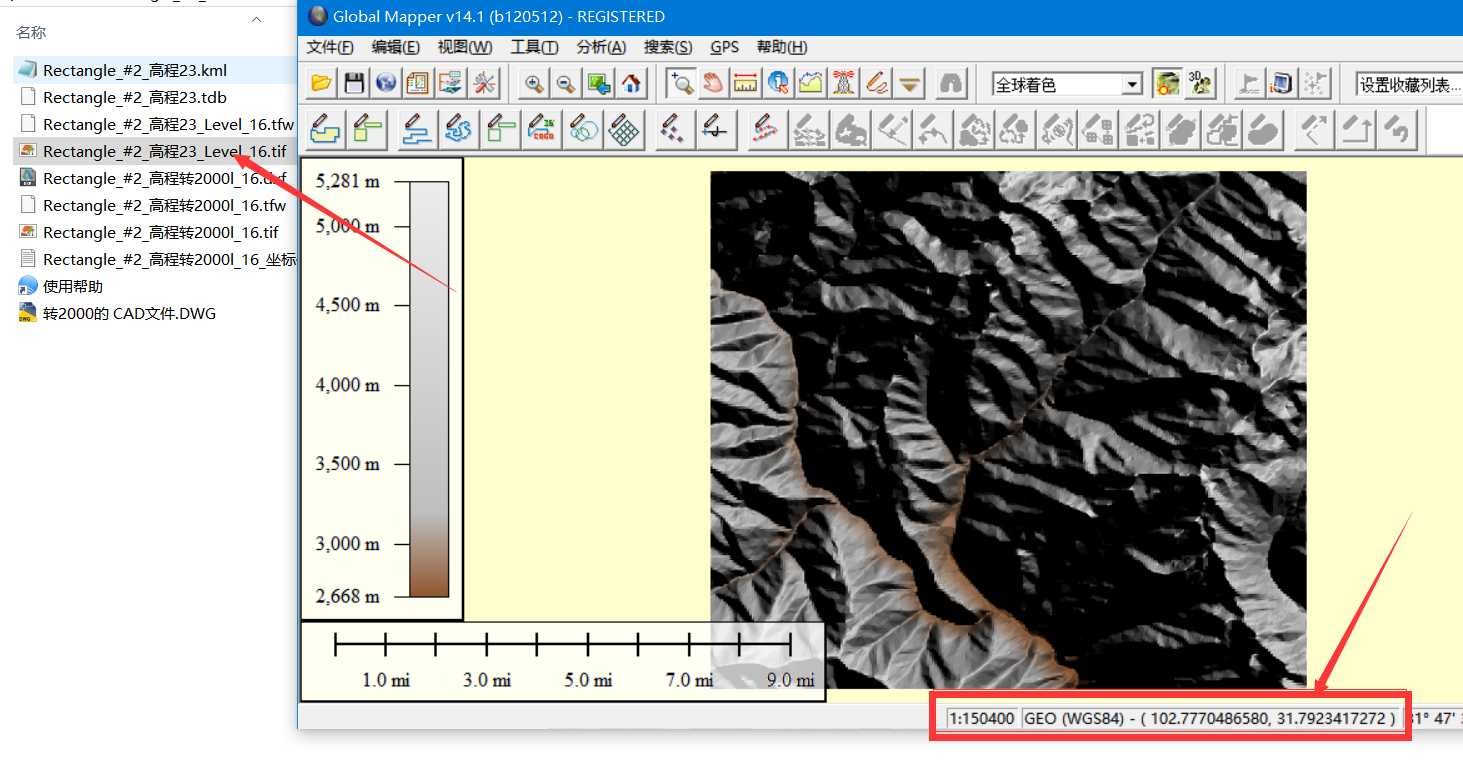
Task: Click the Open Data Files folder icon
Action: [x=321, y=84]
